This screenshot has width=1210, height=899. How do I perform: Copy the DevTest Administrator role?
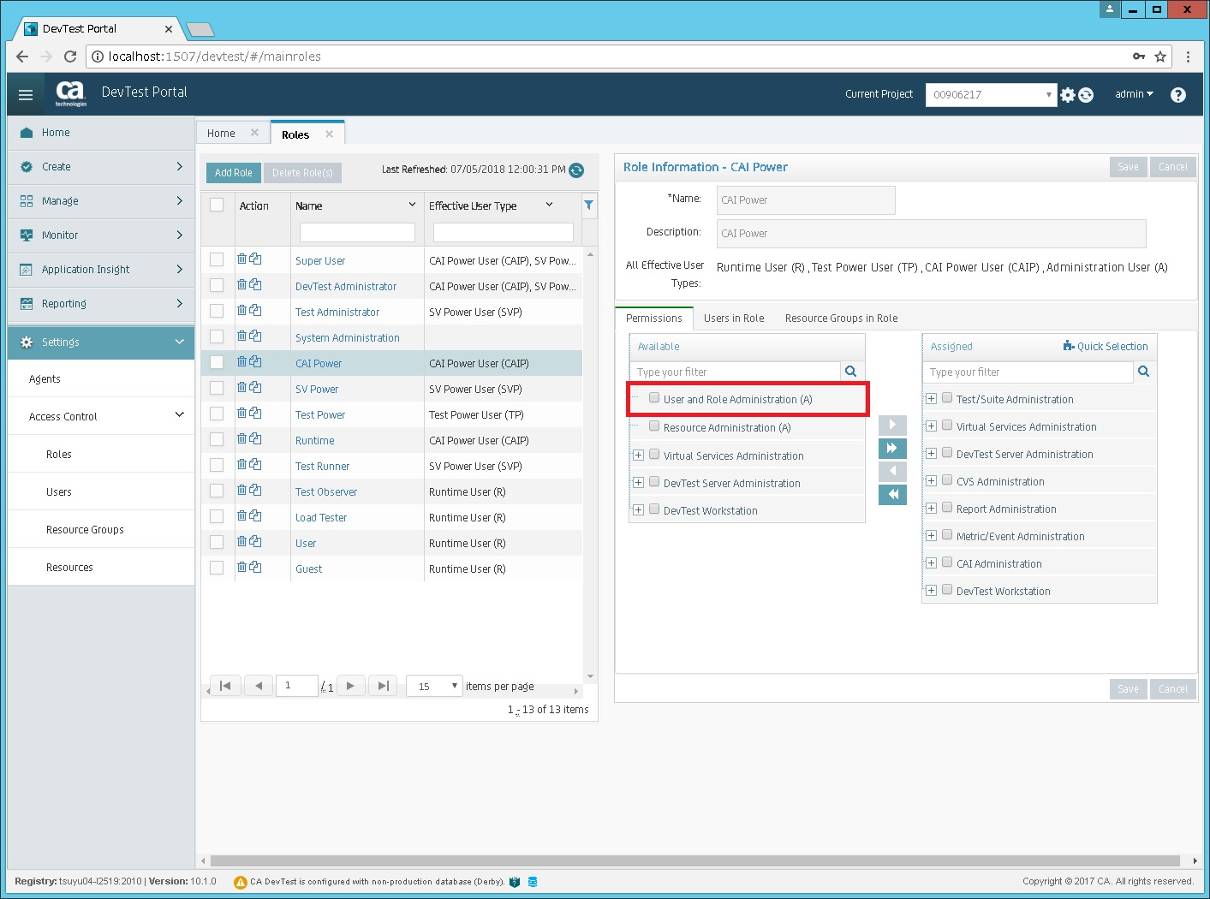(255, 285)
